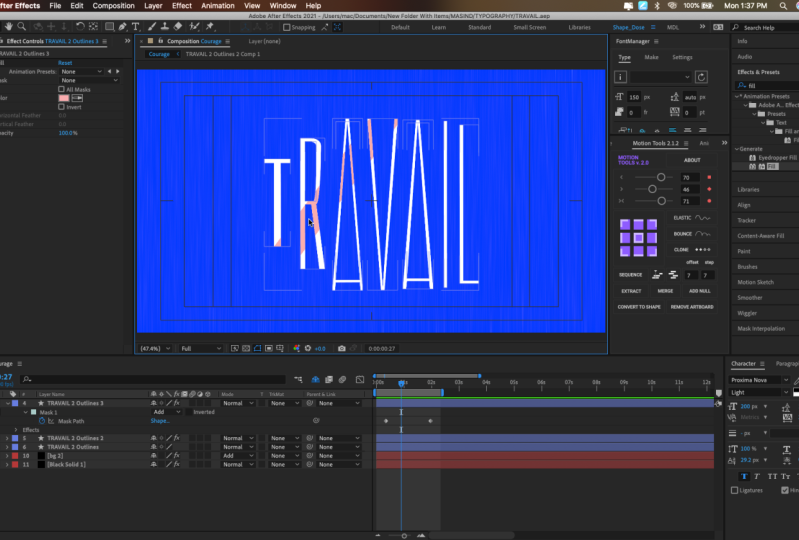This screenshot has width=799, height=540.
Task: Switch to FontManager Settings tab
Action: 682,57
